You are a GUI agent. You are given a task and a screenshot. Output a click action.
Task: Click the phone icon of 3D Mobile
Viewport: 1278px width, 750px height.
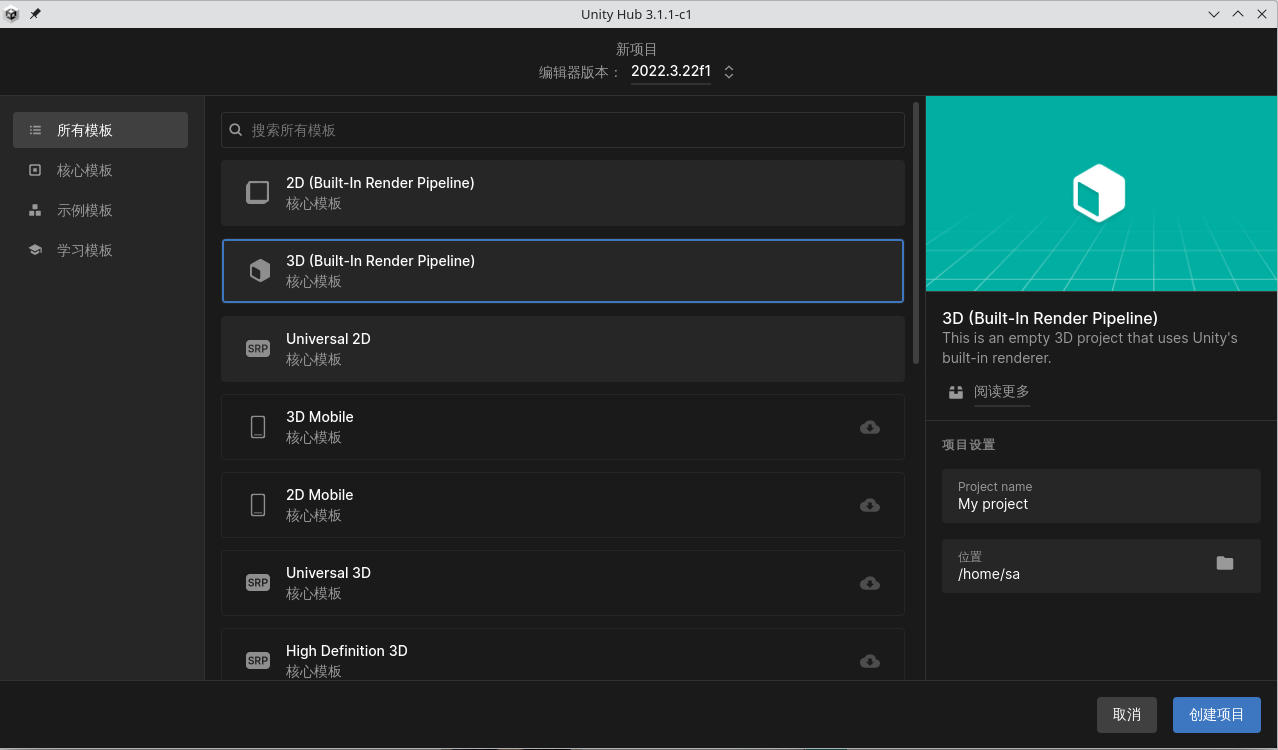click(x=258, y=427)
